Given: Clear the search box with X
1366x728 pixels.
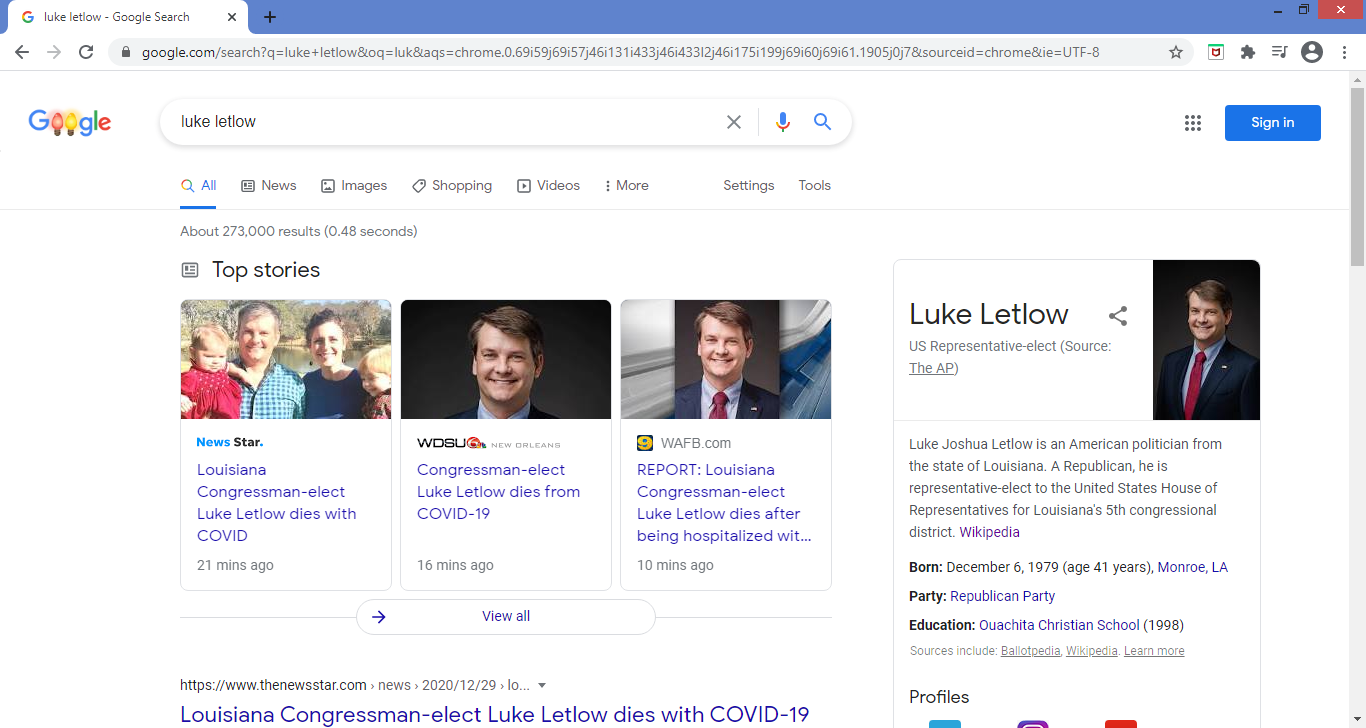Looking at the screenshot, I should [734, 122].
